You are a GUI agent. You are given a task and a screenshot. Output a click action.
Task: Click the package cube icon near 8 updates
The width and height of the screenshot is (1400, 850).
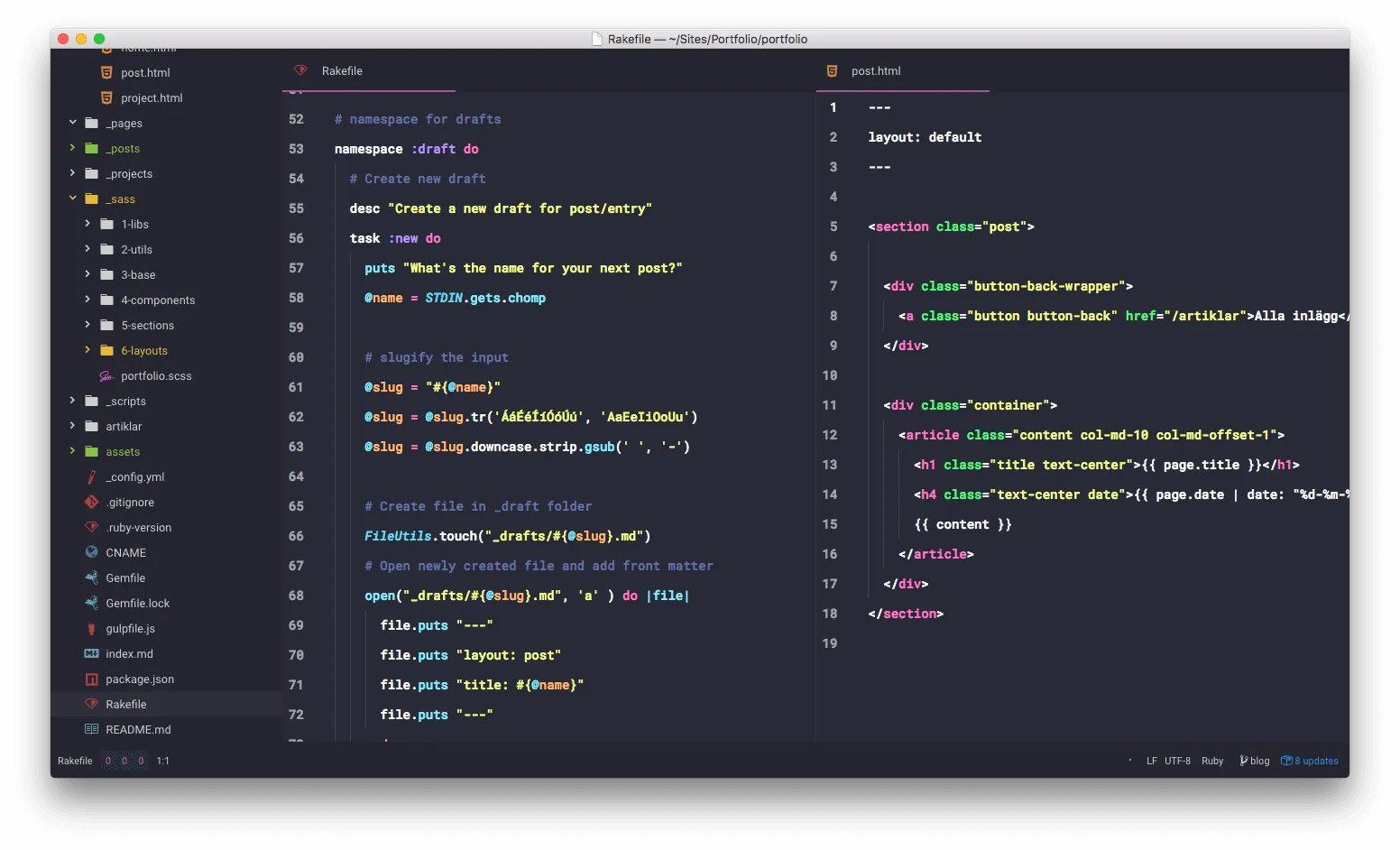[x=1285, y=761]
